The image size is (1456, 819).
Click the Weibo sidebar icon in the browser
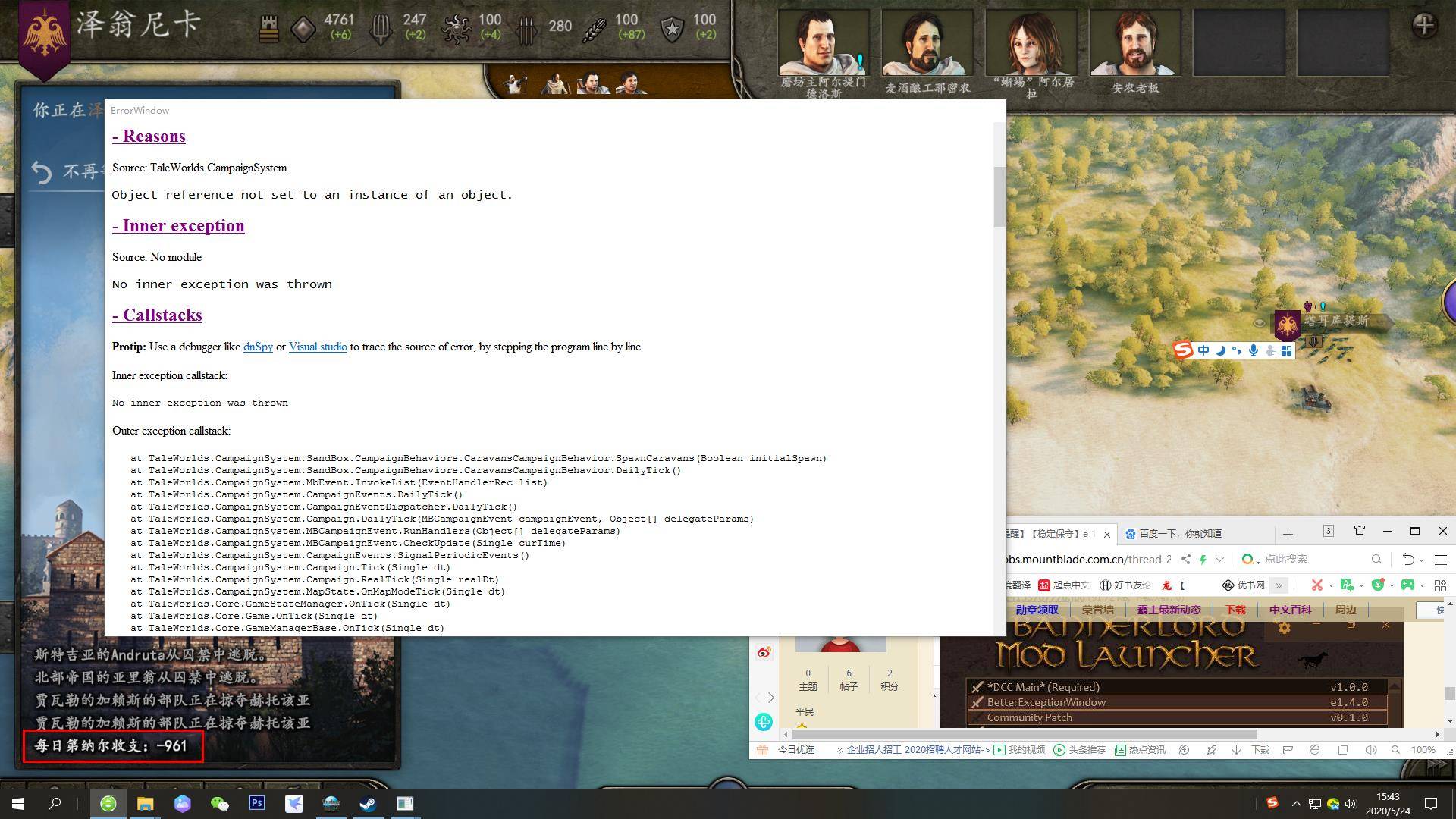(x=764, y=653)
